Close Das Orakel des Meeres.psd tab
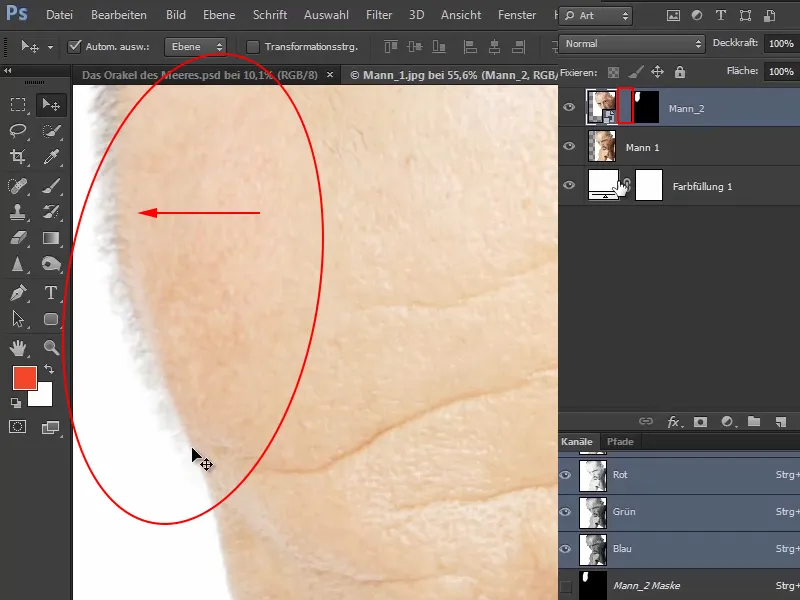 (330, 75)
